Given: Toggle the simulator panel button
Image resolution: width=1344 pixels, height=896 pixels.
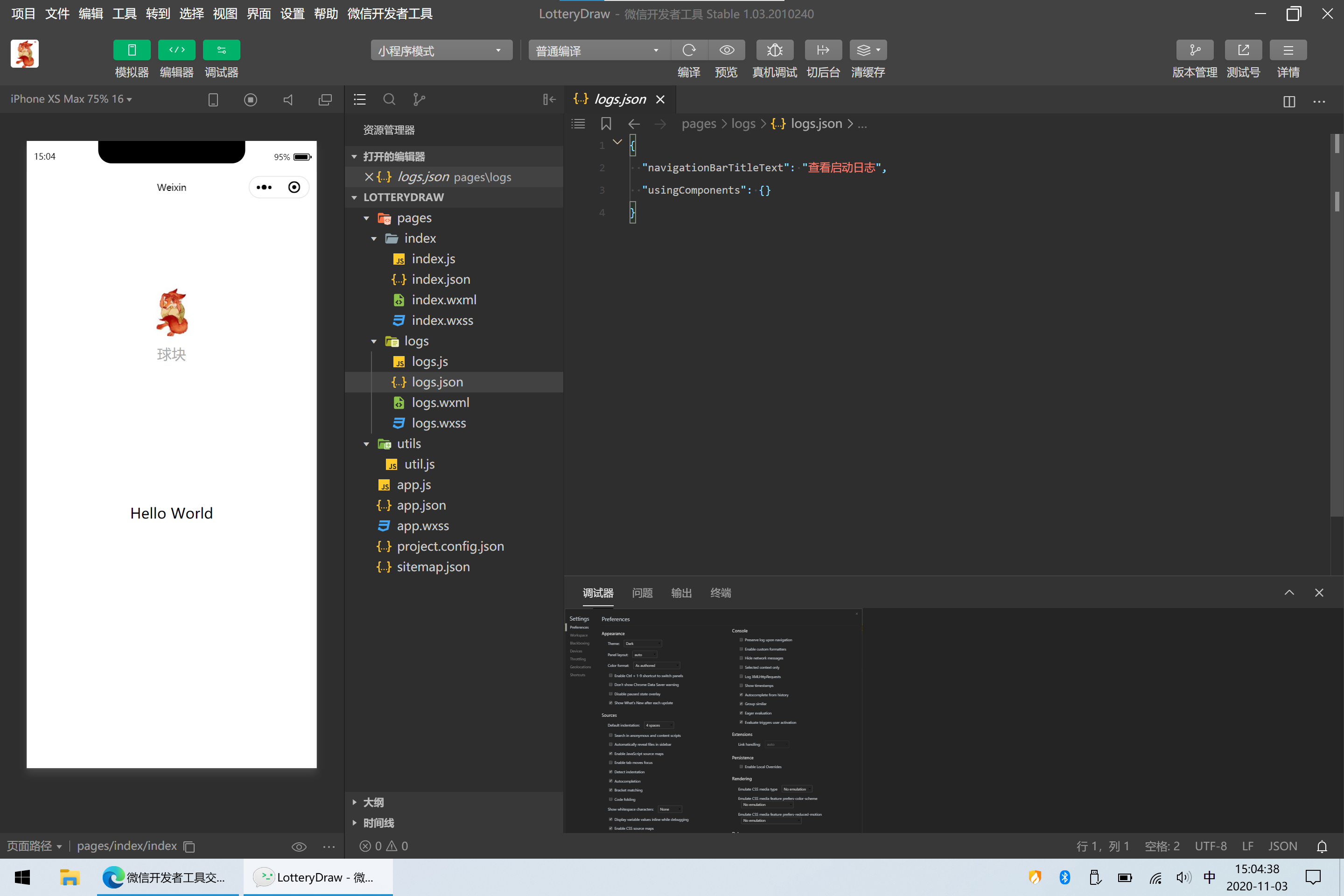Looking at the screenshot, I should tap(132, 50).
